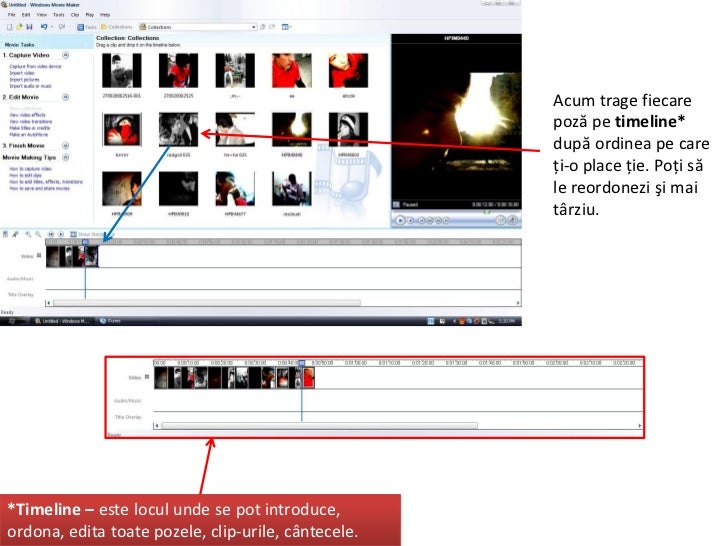Collapse the Capture Video section

pos(65,55)
